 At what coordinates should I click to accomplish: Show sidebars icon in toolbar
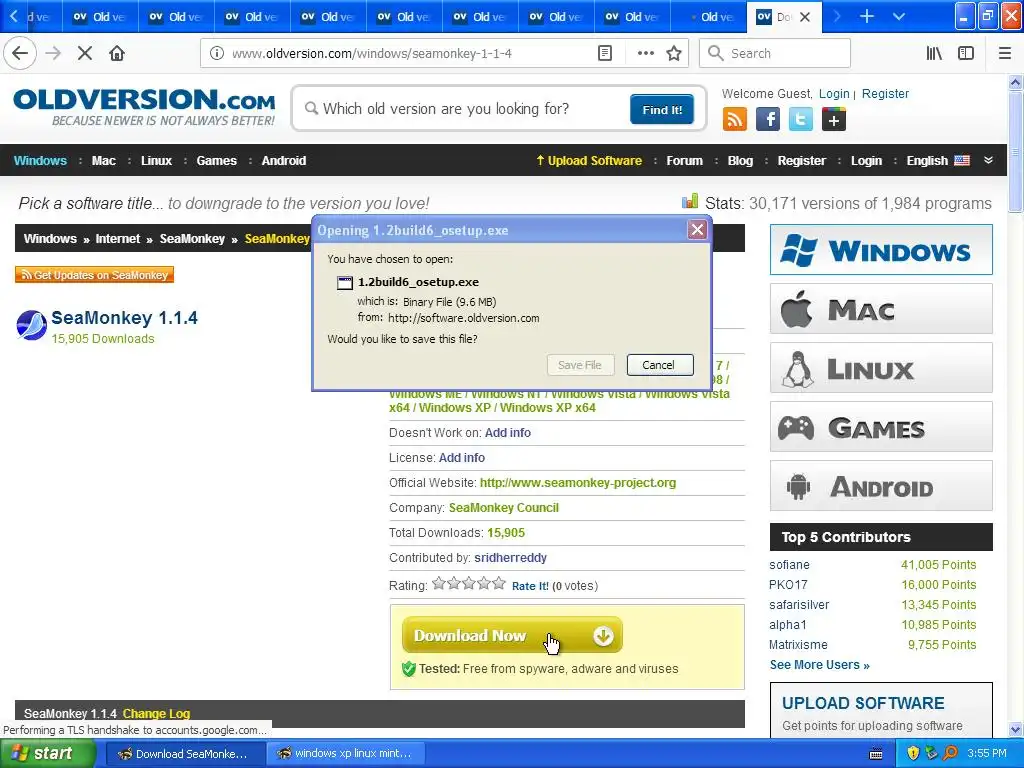tap(966, 53)
